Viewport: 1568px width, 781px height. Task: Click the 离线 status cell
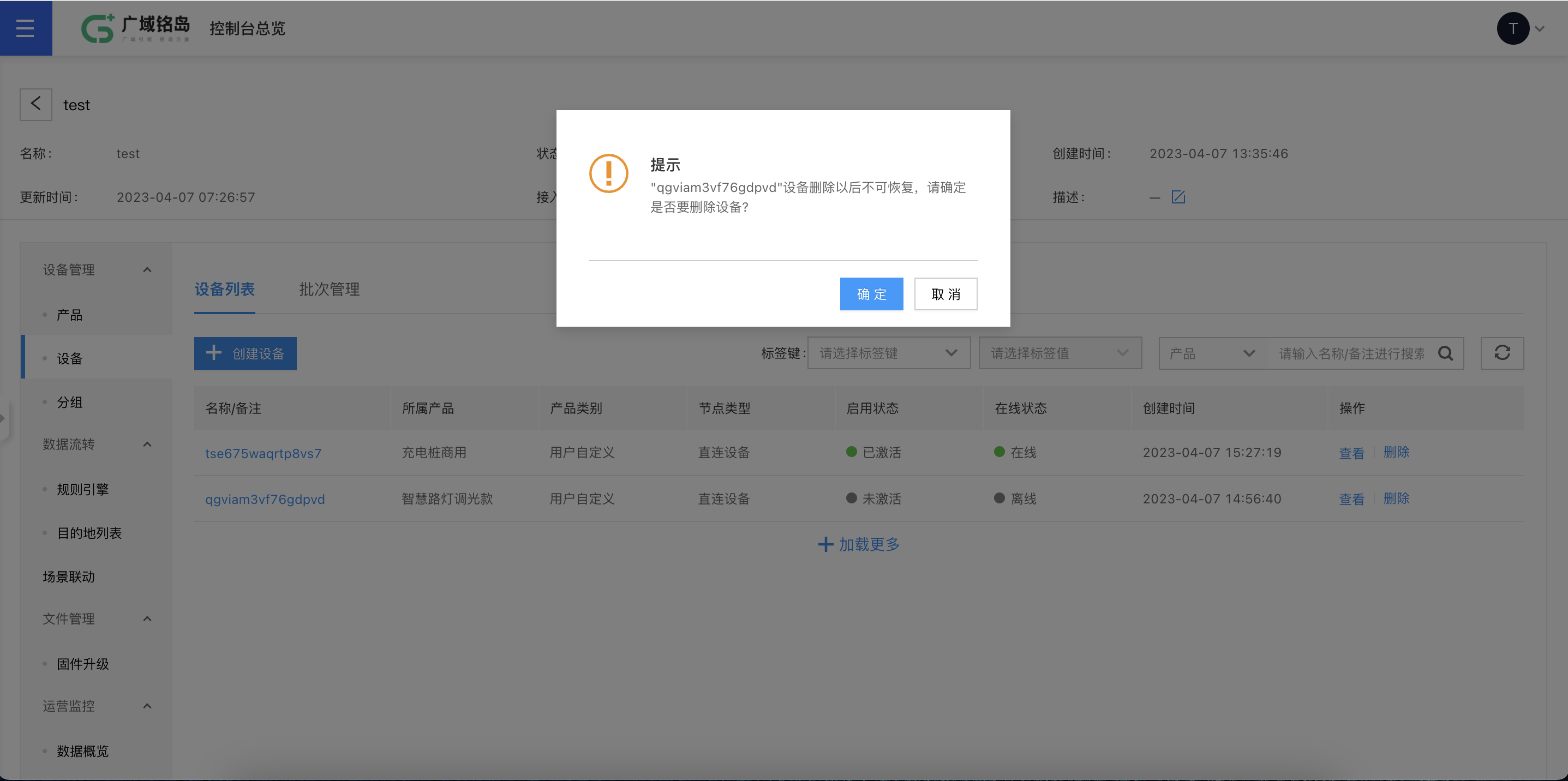pyautogui.click(x=1015, y=499)
